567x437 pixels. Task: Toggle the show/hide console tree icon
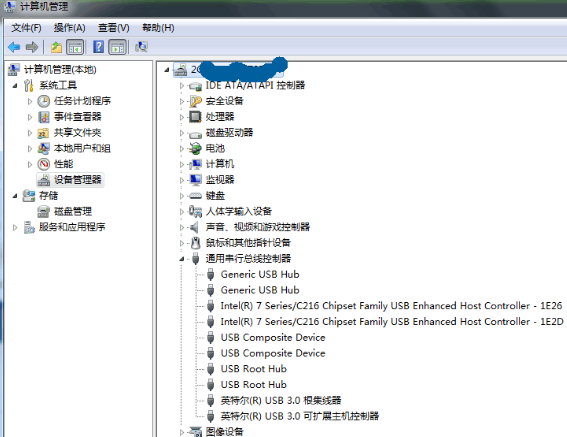coord(75,47)
